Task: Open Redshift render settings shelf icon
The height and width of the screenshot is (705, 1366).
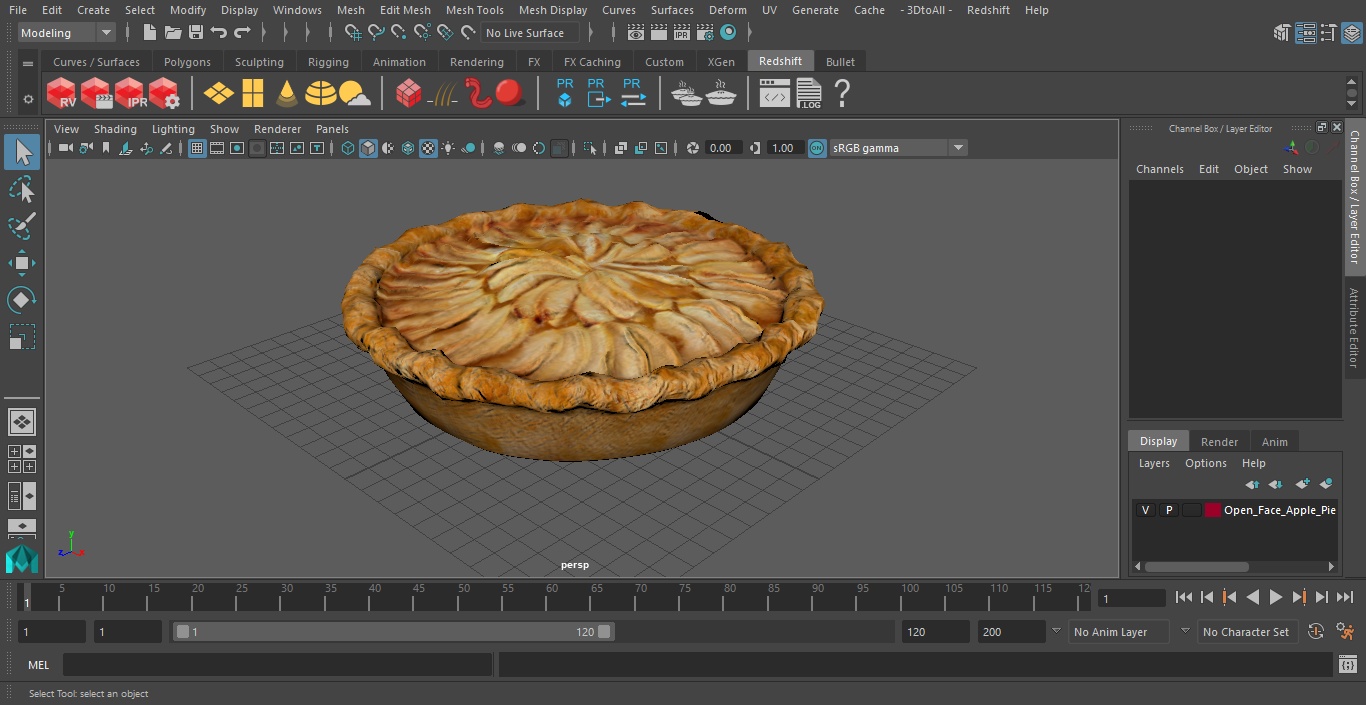Action: (x=164, y=94)
